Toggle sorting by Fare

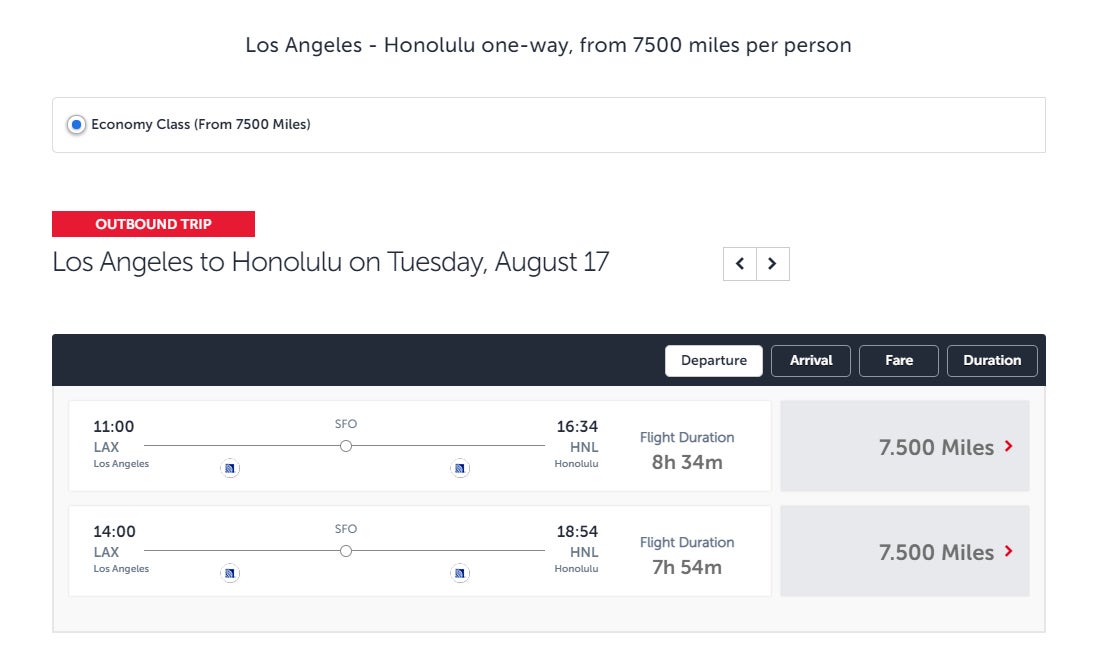click(898, 360)
